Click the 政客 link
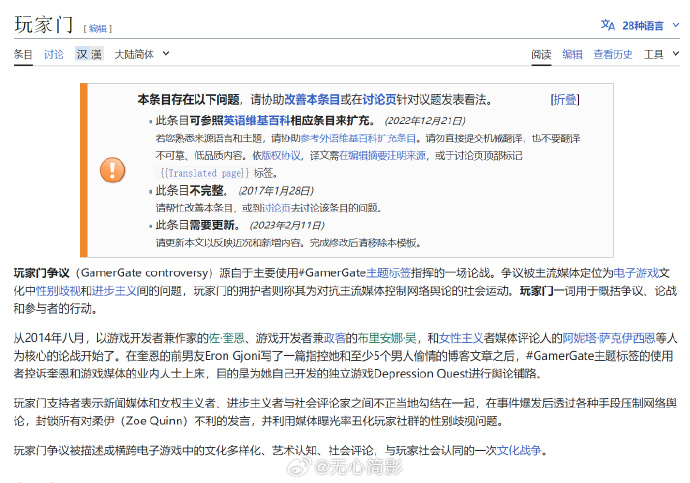 tap(335, 338)
